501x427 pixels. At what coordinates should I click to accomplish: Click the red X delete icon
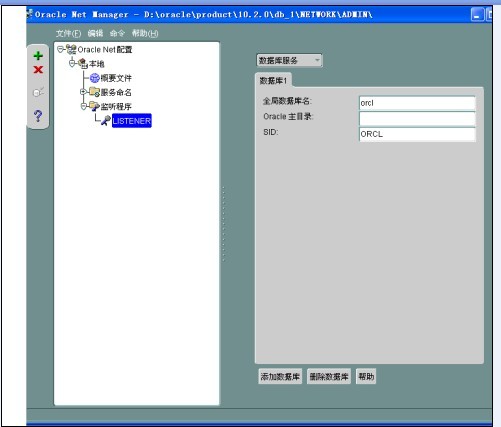(38, 70)
